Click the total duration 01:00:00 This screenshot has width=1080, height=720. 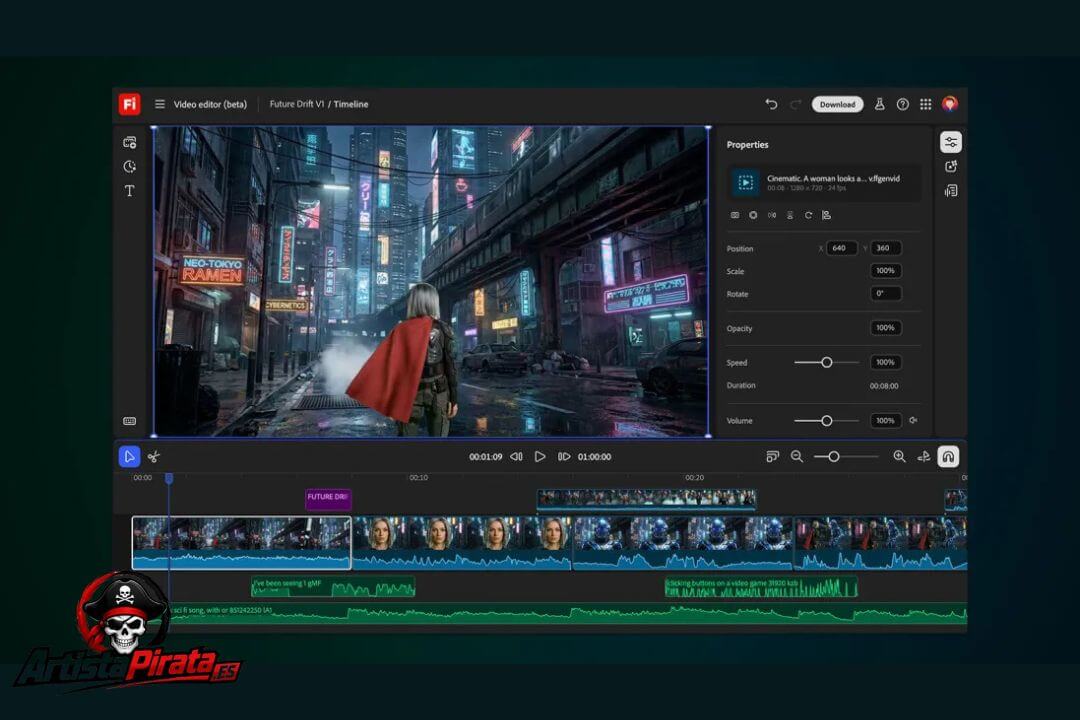click(594, 457)
